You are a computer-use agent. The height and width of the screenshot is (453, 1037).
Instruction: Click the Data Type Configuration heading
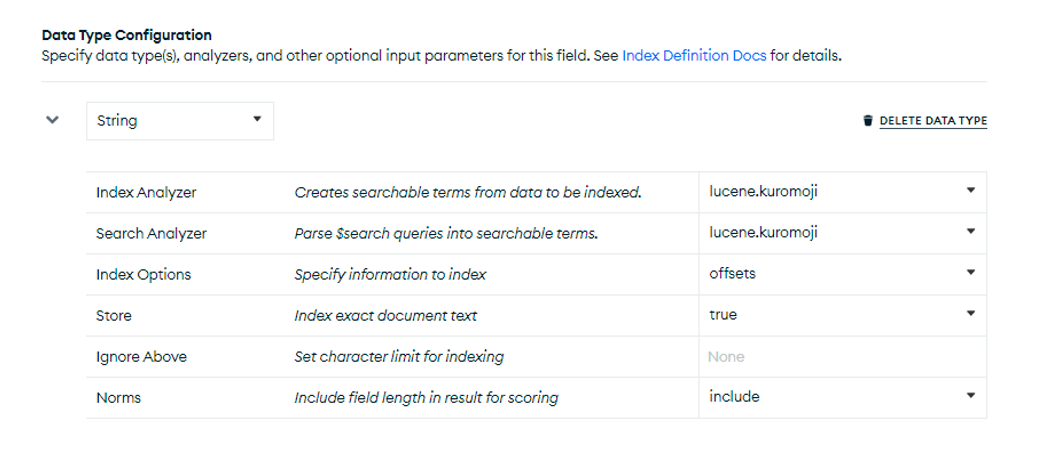click(127, 35)
